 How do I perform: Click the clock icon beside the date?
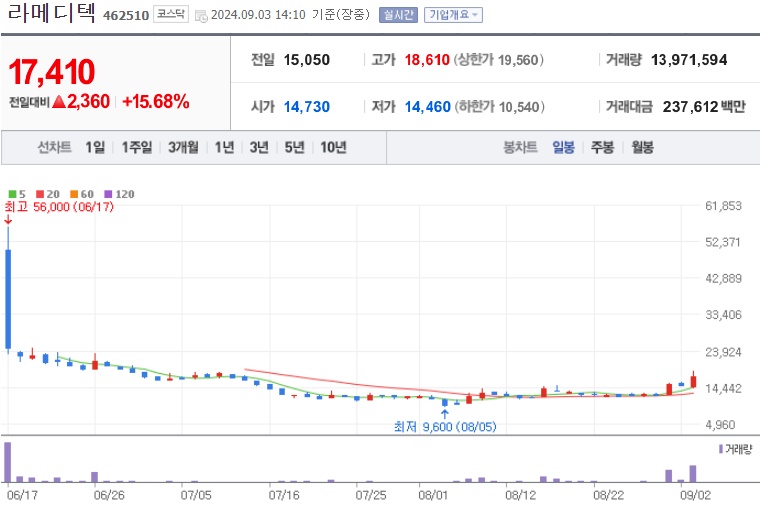(x=201, y=16)
